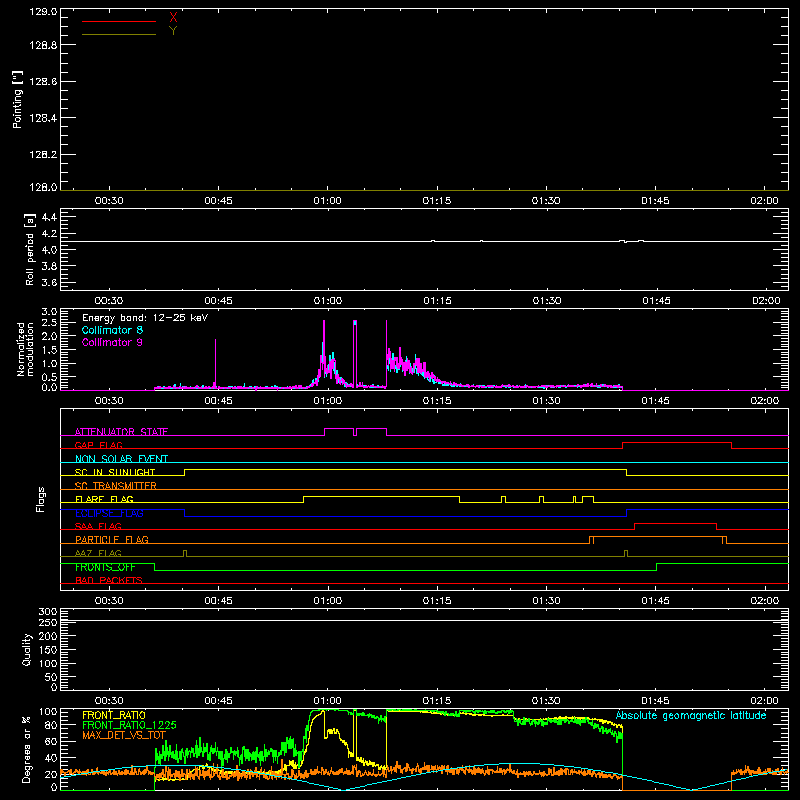Click the BAD_PACKETS flag label
The width and height of the screenshot is (800, 800).
(x=109, y=580)
